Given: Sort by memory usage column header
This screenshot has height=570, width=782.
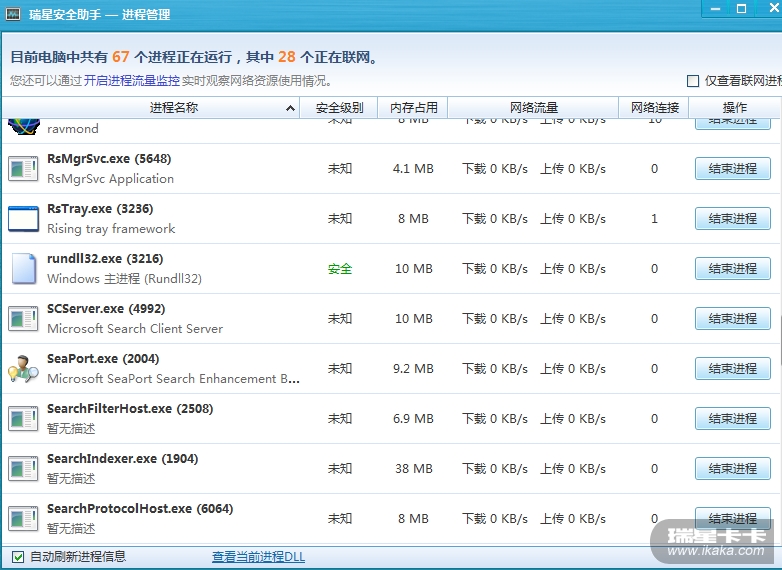Looking at the screenshot, I should click(413, 108).
